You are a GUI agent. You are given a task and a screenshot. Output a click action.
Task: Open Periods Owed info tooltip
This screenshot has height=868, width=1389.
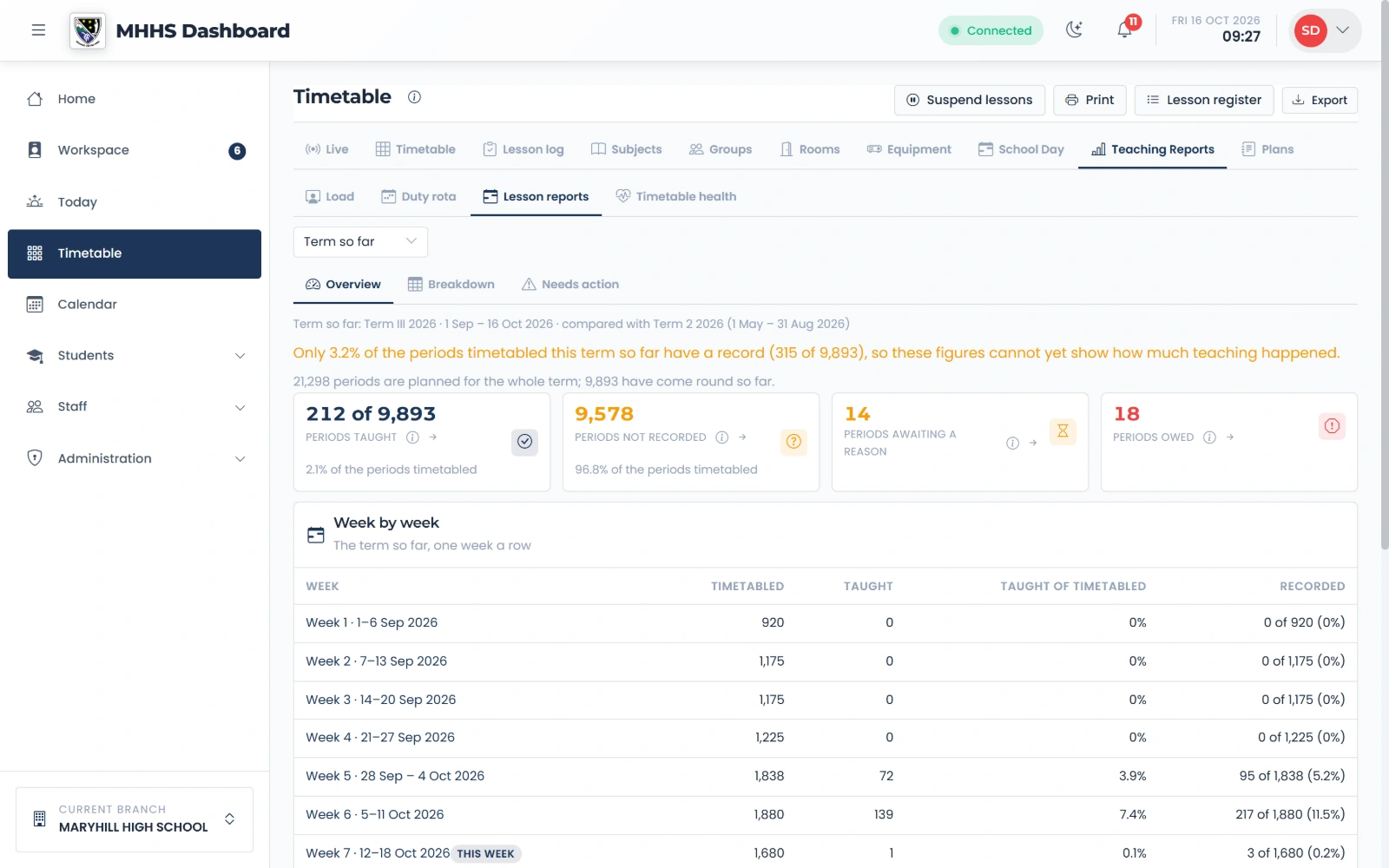tap(1209, 437)
